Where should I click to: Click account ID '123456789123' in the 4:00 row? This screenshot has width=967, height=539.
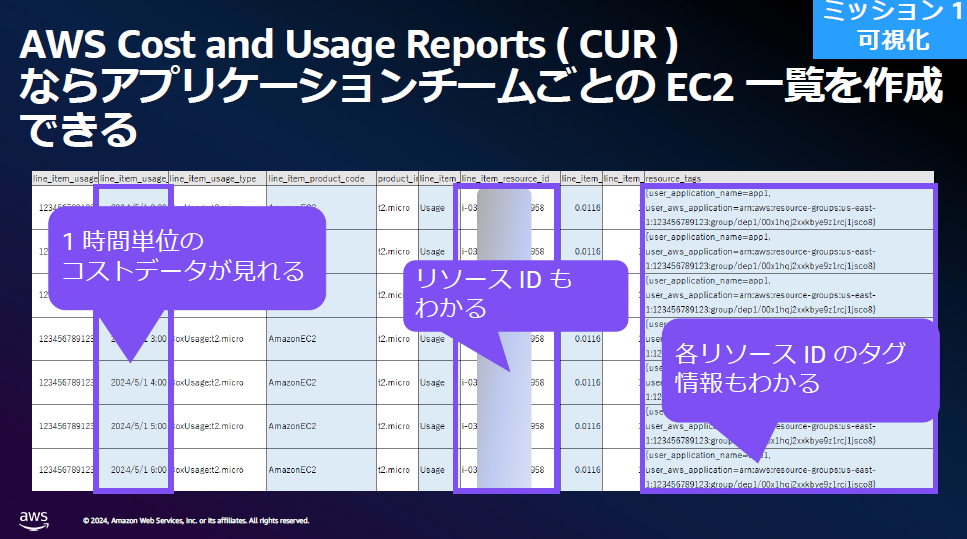[67, 382]
